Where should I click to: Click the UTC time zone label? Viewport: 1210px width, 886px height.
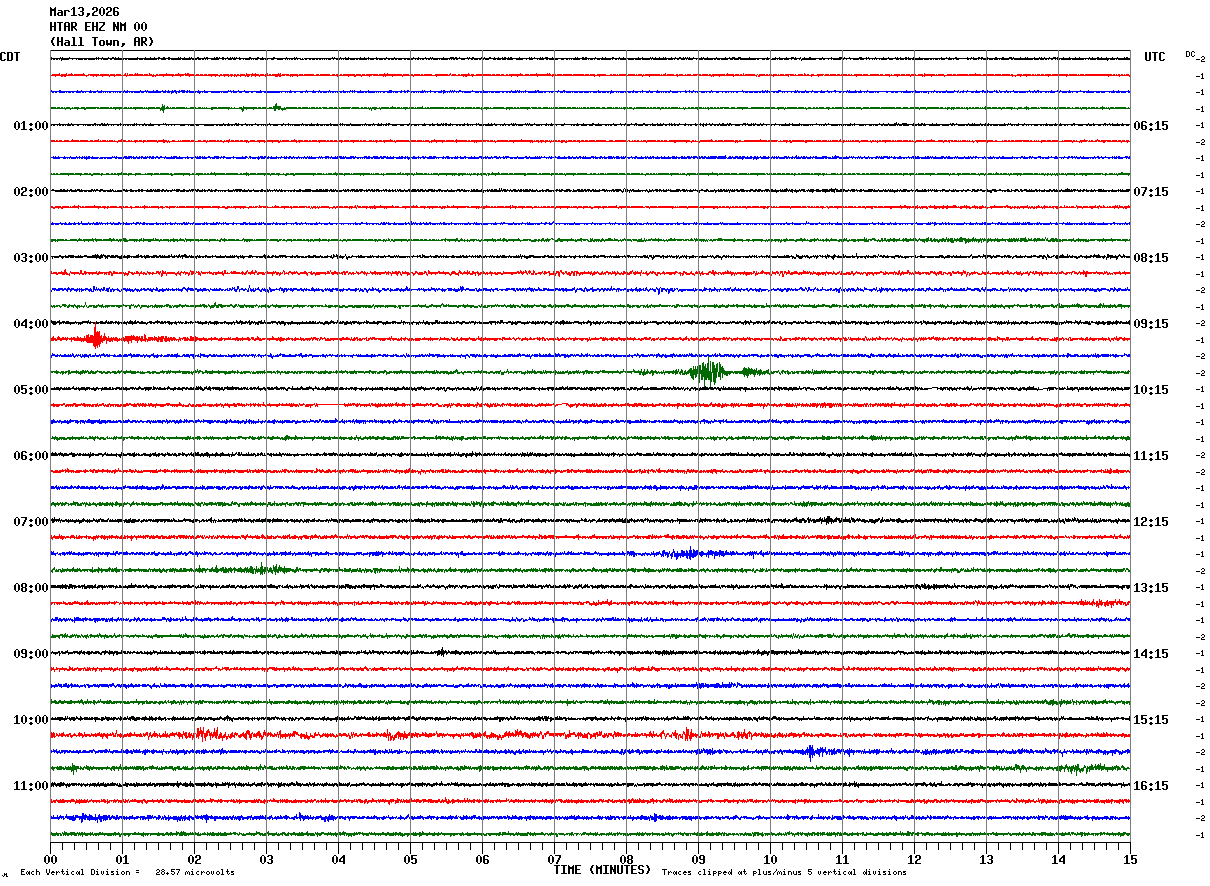tap(1155, 57)
